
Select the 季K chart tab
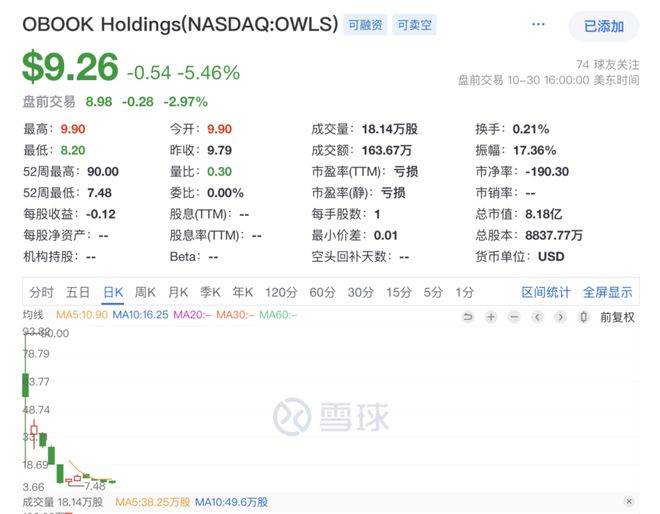pyautogui.click(x=210, y=292)
